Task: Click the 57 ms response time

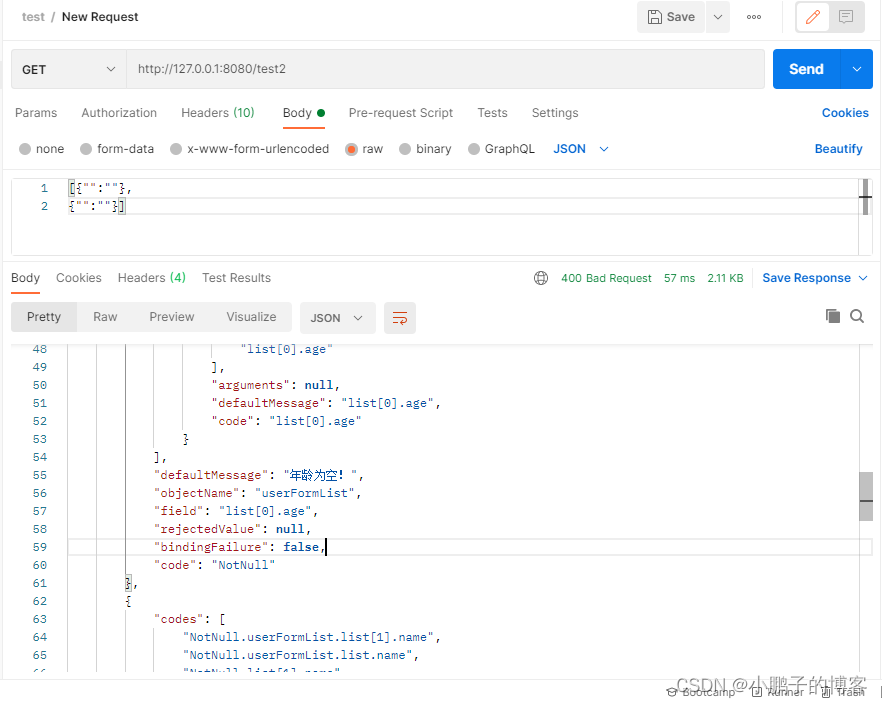Action: 679,278
